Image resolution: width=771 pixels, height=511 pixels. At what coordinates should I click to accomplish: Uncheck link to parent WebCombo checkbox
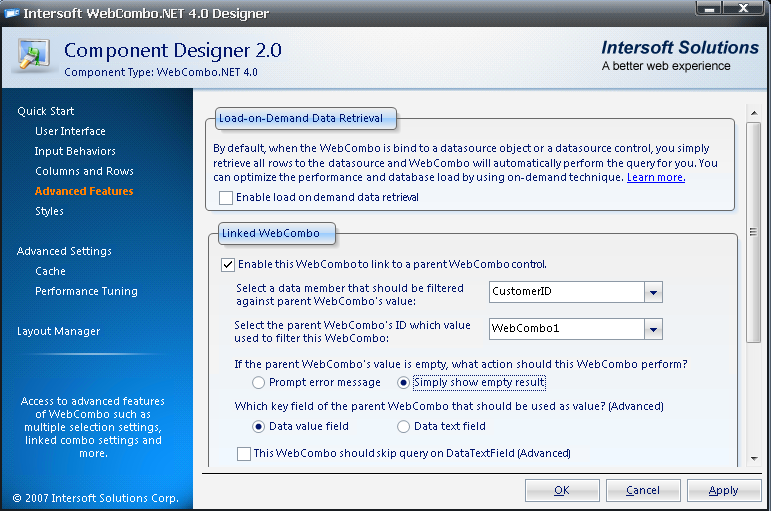(228, 265)
